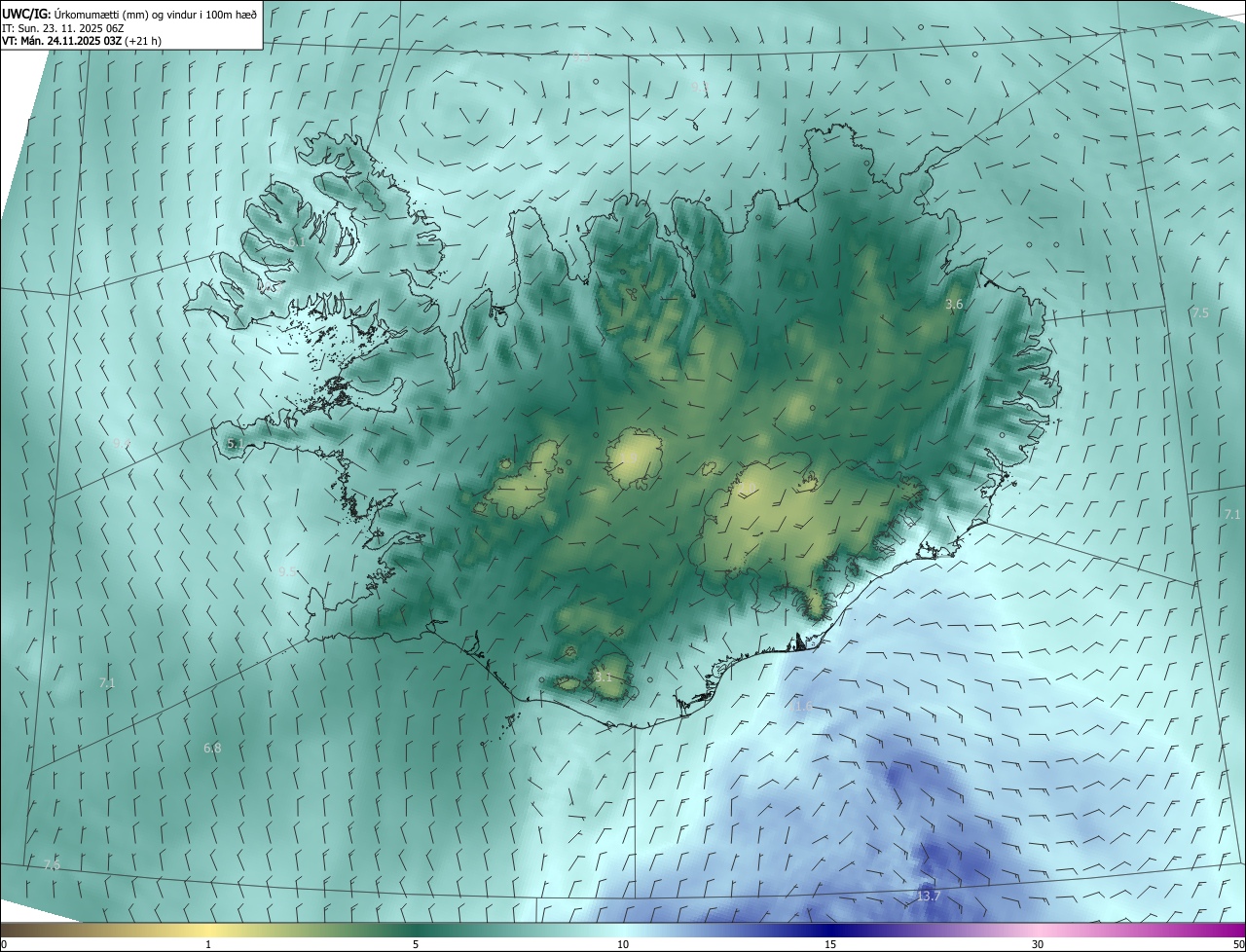The height and width of the screenshot is (952, 1246).
Task: Click the 9.5 value label on the map
Action: 287,572
